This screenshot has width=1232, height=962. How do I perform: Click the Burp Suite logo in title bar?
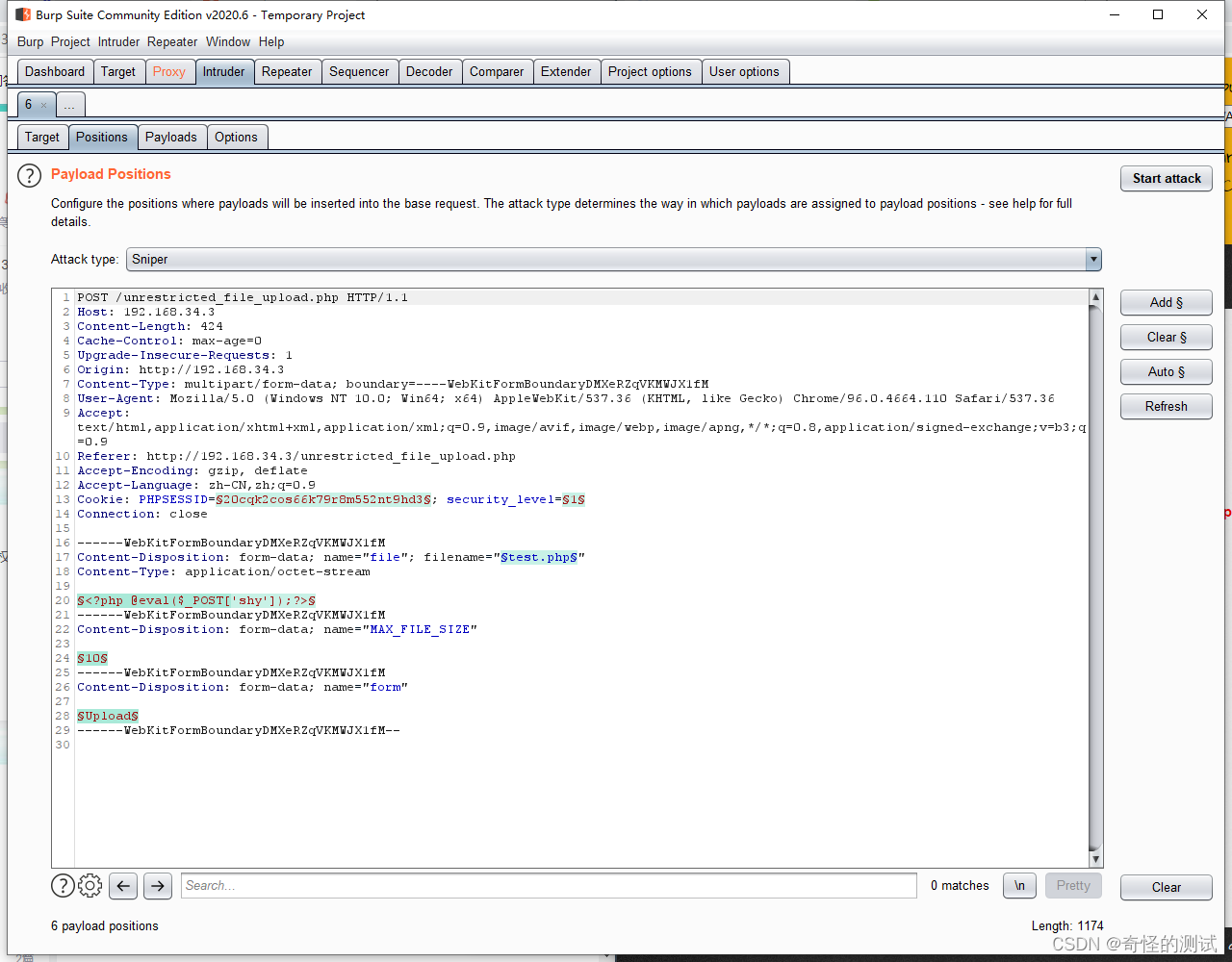tap(23, 14)
